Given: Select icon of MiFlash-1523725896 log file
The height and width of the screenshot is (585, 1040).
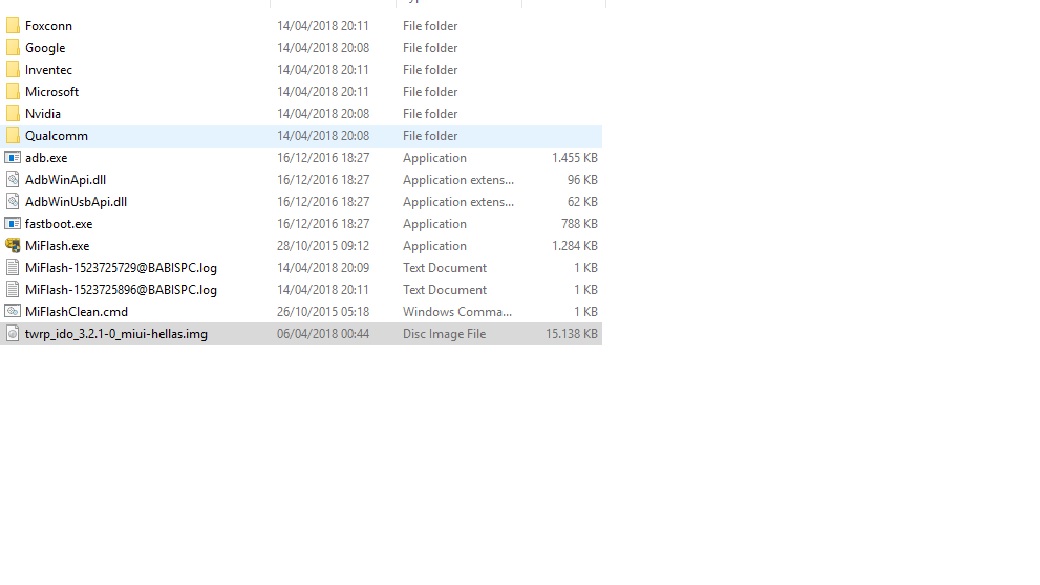Looking at the screenshot, I should pos(13,289).
